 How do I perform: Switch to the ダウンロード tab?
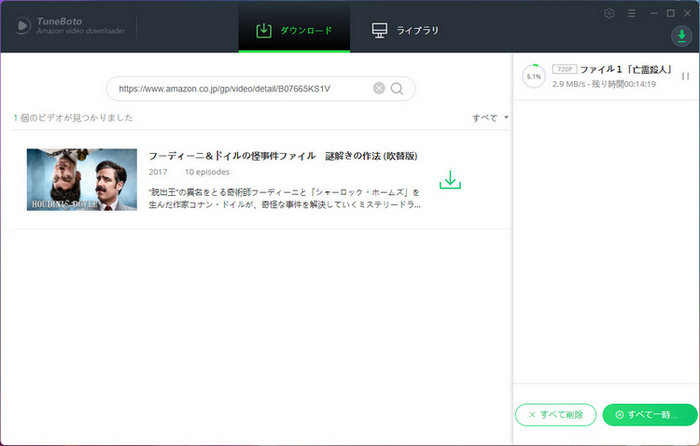[294, 30]
